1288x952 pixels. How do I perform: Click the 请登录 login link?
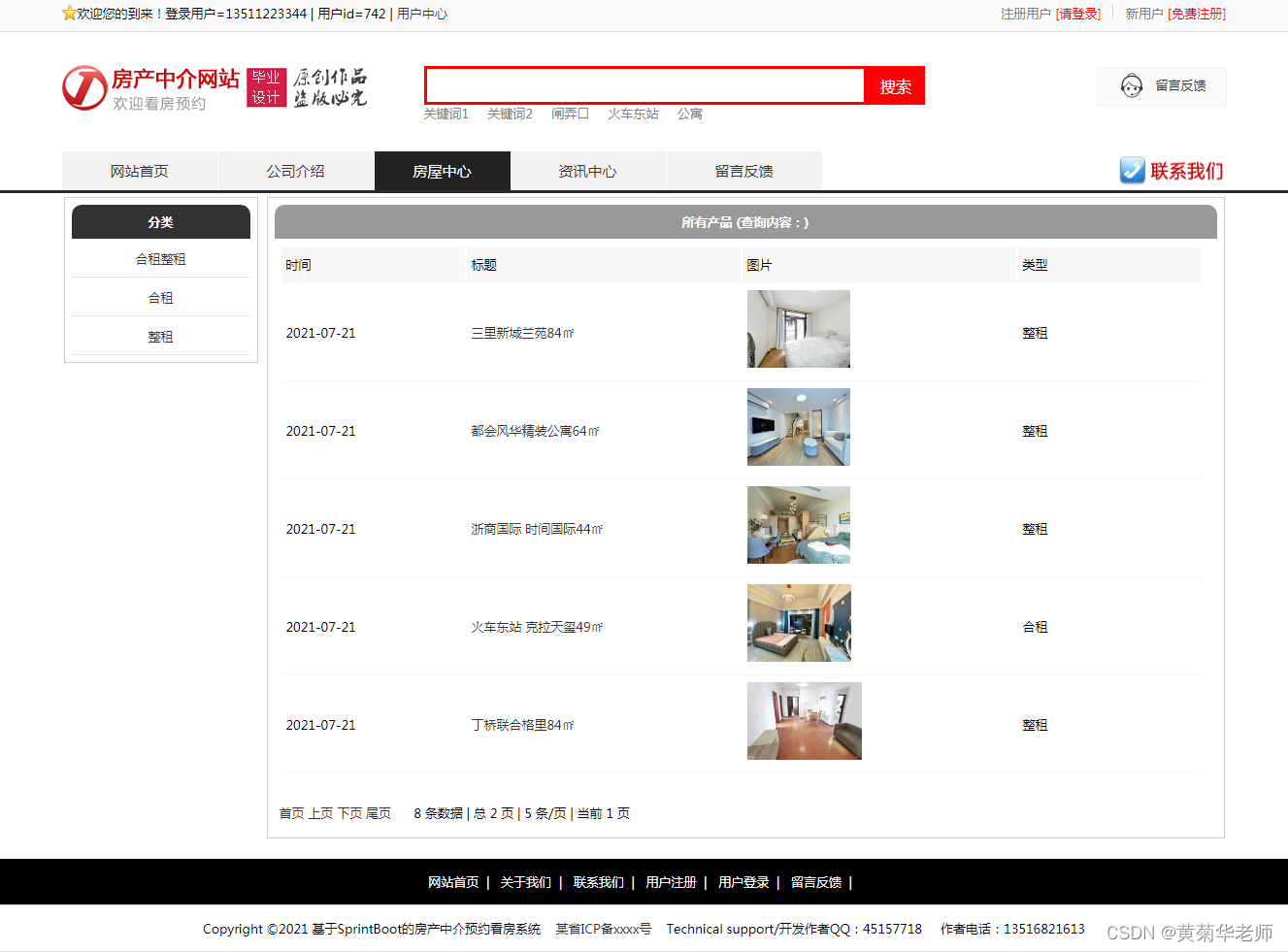point(1078,14)
